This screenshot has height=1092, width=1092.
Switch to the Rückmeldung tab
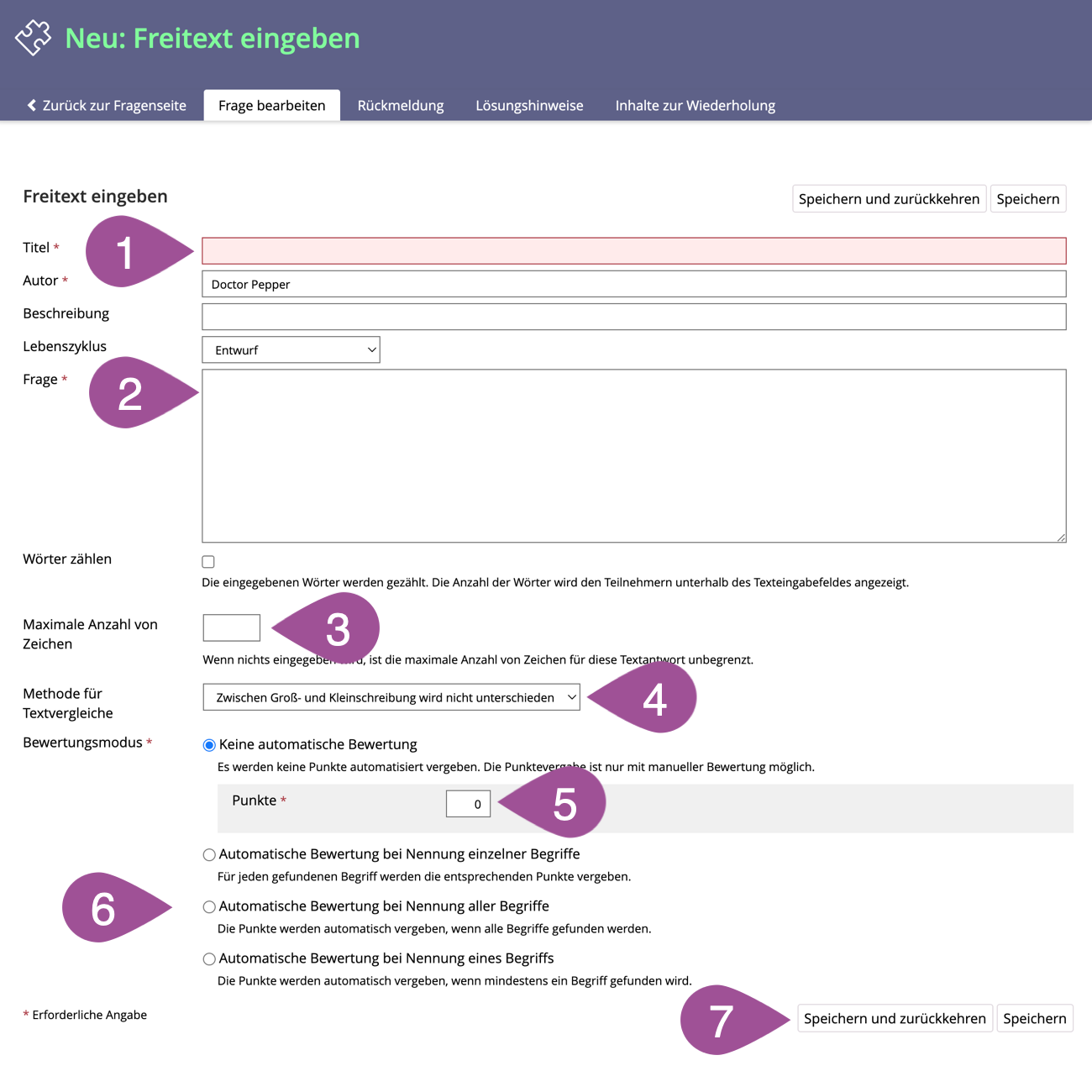click(x=401, y=106)
